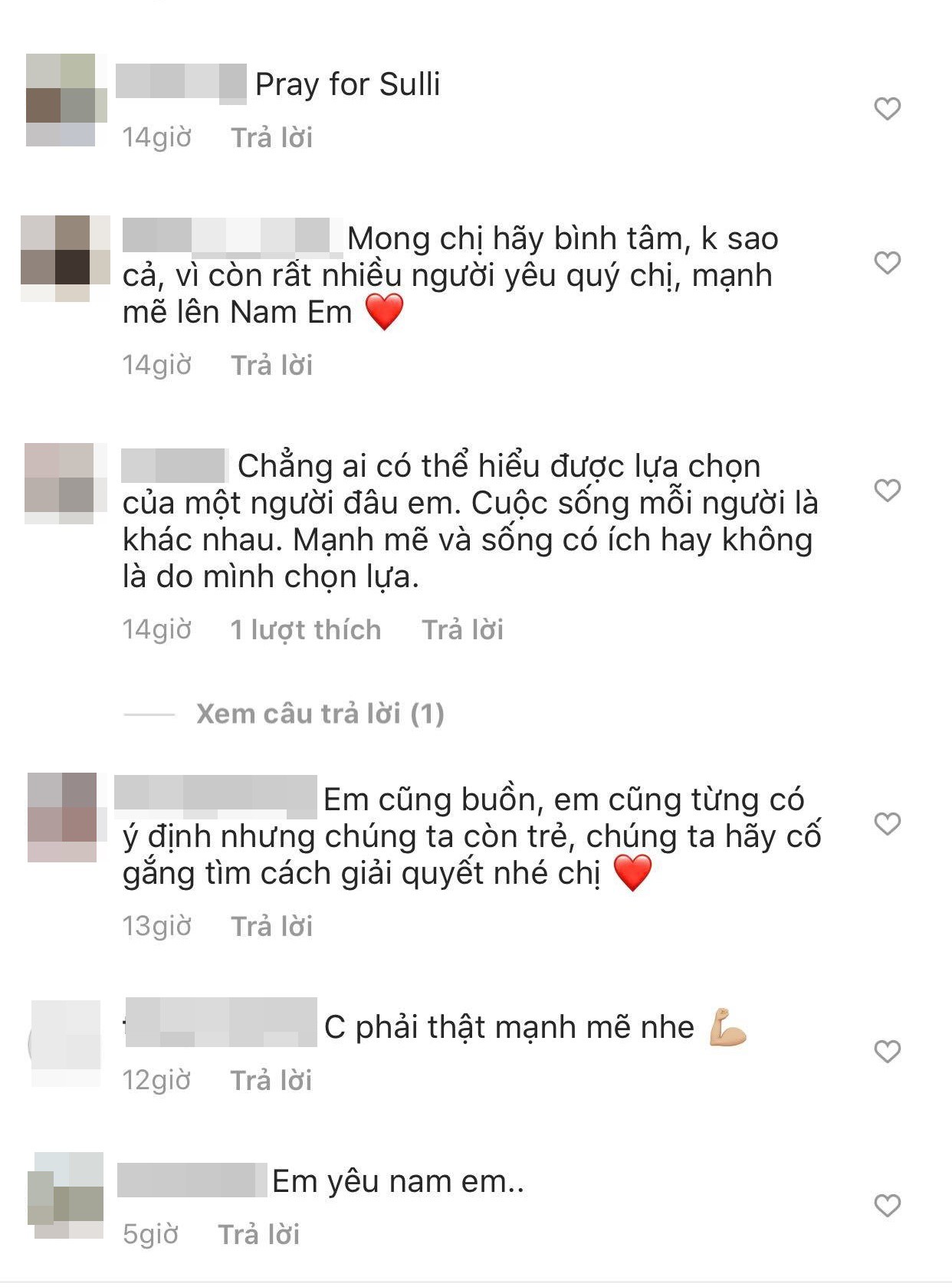
Task: Expand 'Xem câu trả lời (1)' replies
Action: [320, 714]
